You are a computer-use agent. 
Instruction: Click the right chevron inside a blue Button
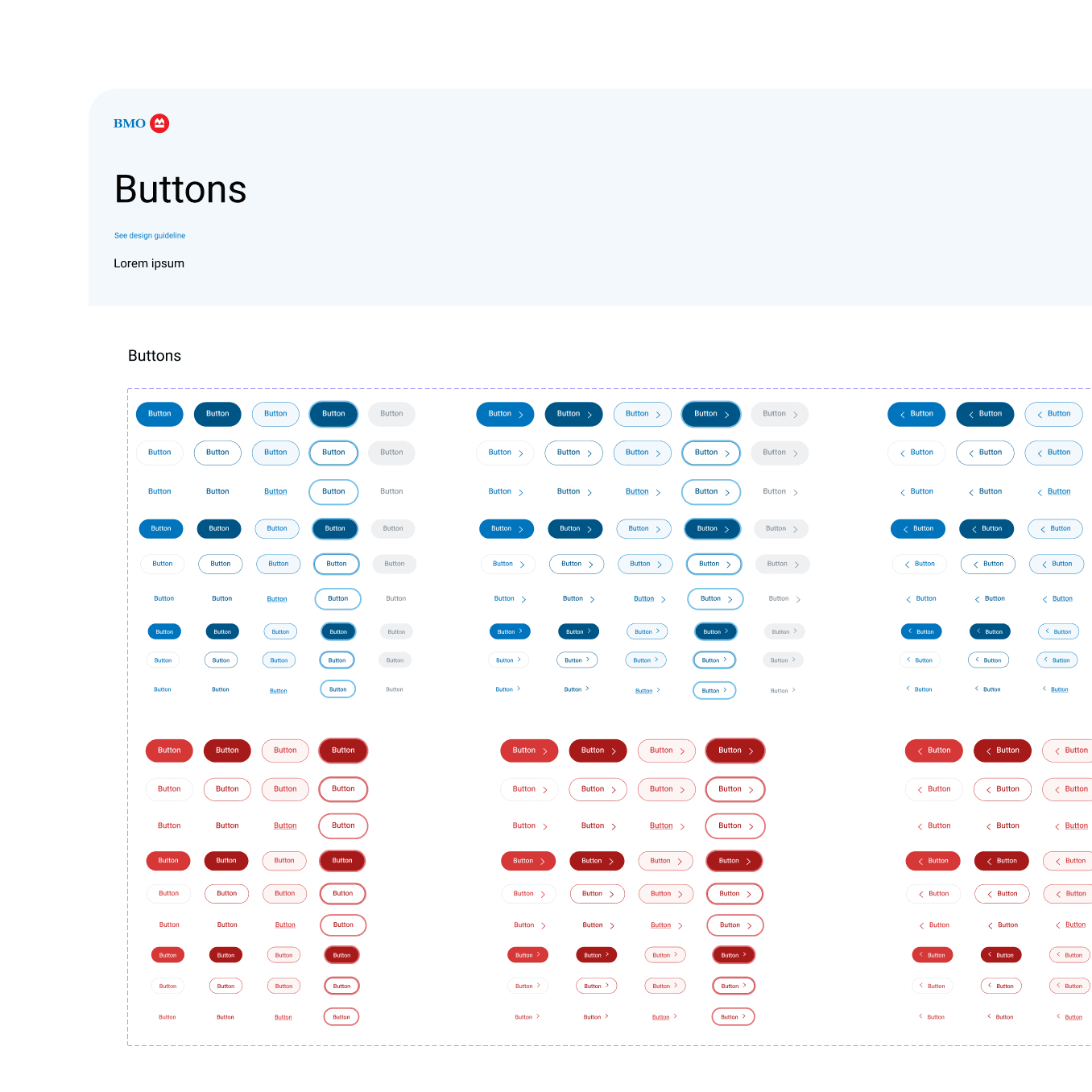click(520, 414)
